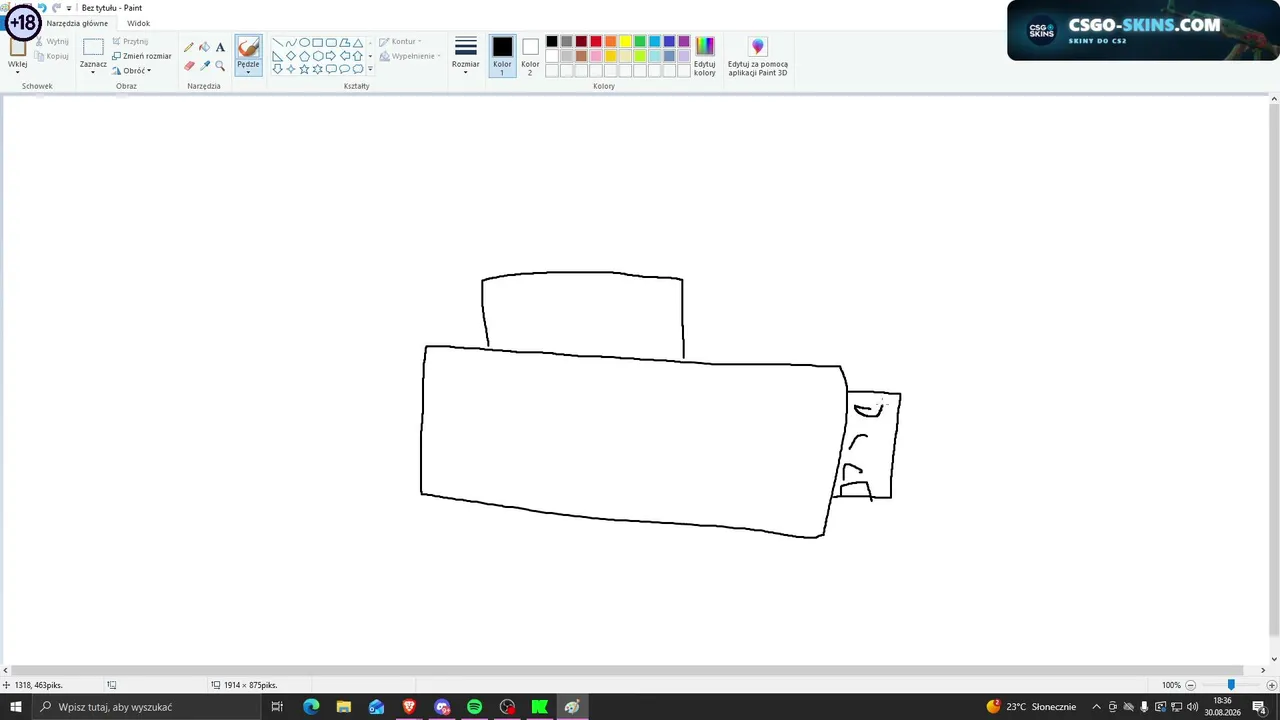Click the Przytnij crop button
This screenshot has width=1280, height=720.
pyautogui.click(x=130, y=42)
